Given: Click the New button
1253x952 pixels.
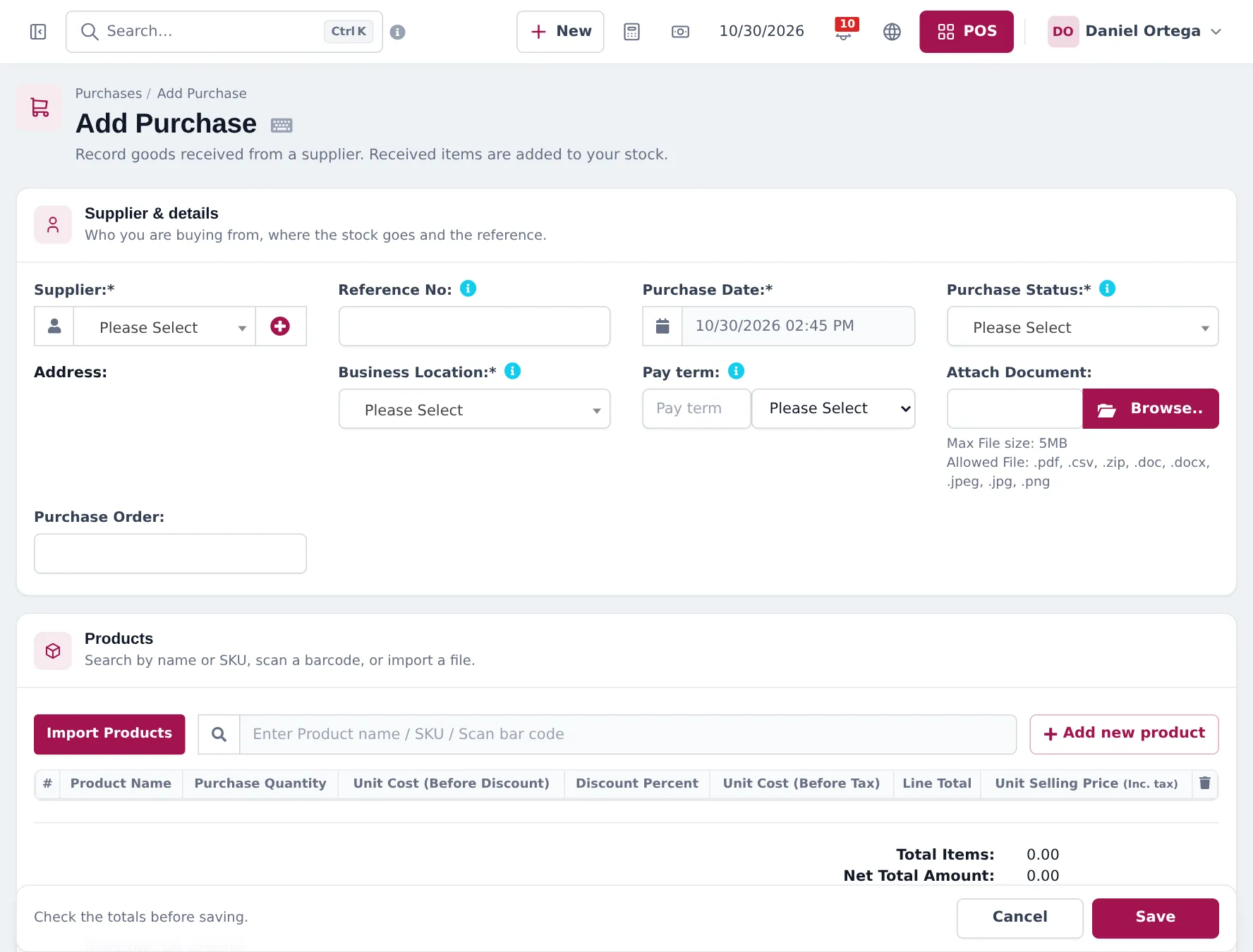Looking at the screenshot, I should tap(560, 32).
